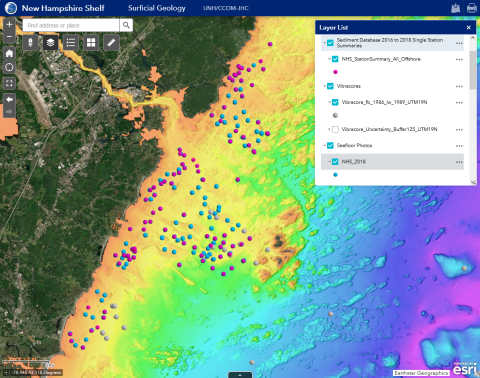Screen dimensions: 480x378
Task: Enable Vibracore_Uncertainty_Buffer125_UTM19N layer checkbox
Action: pos(335,129)
